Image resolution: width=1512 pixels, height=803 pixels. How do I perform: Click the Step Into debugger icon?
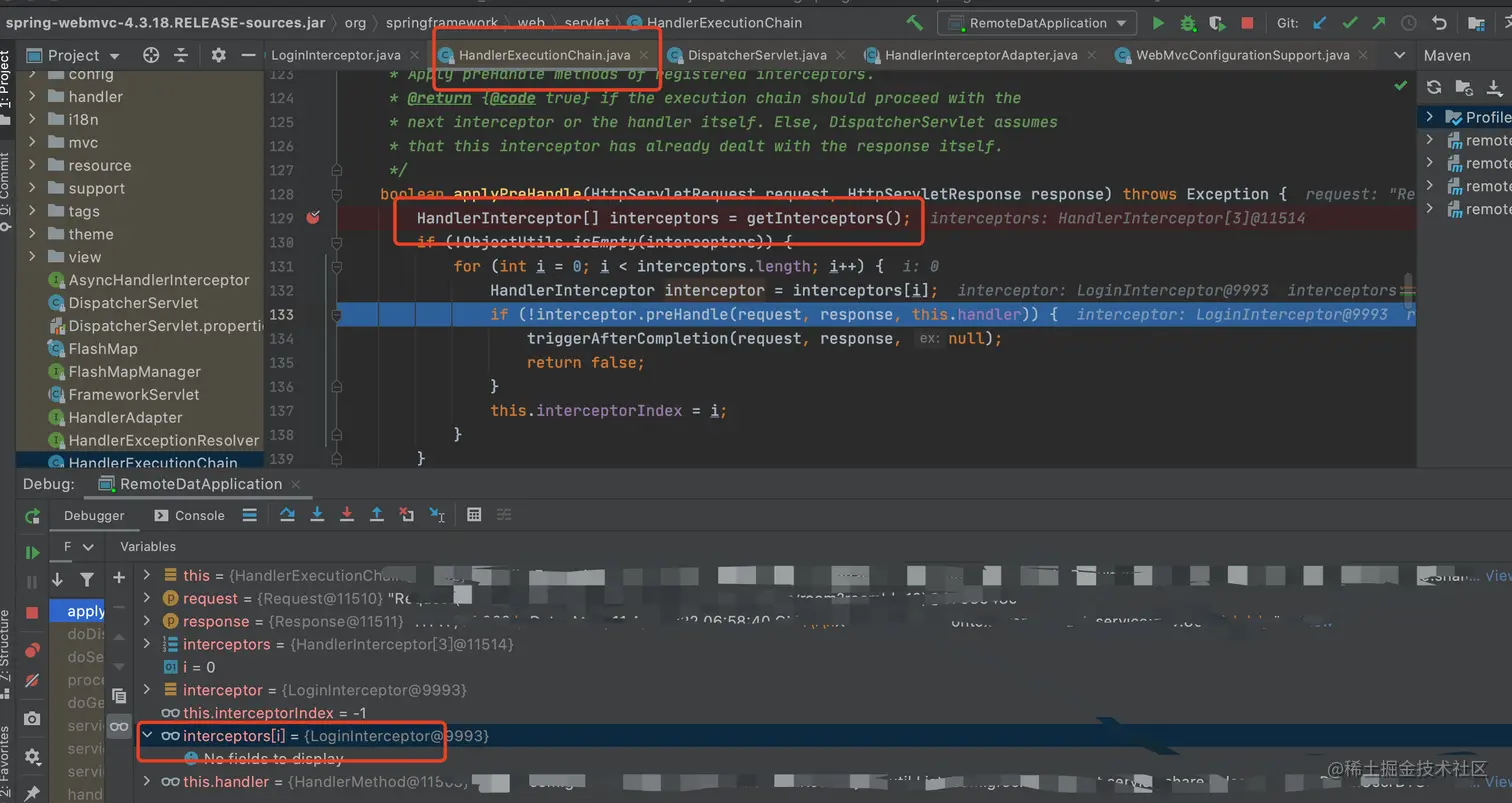[317, 514]
